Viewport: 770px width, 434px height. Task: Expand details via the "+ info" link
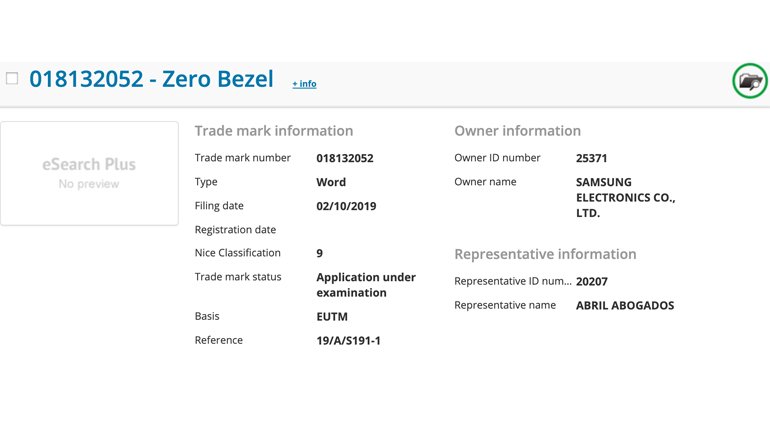coord(304,84)
